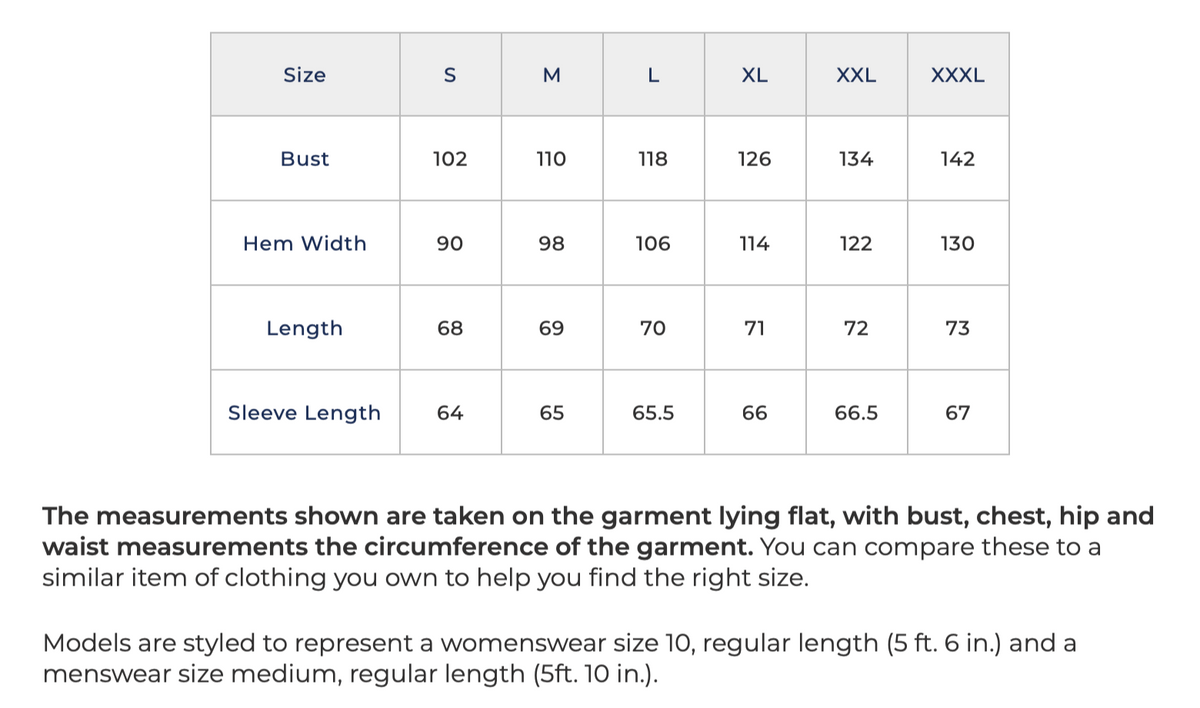Click the Bust value 102 cell
This screenshot has height=708, width=1200.
point(450,159)
